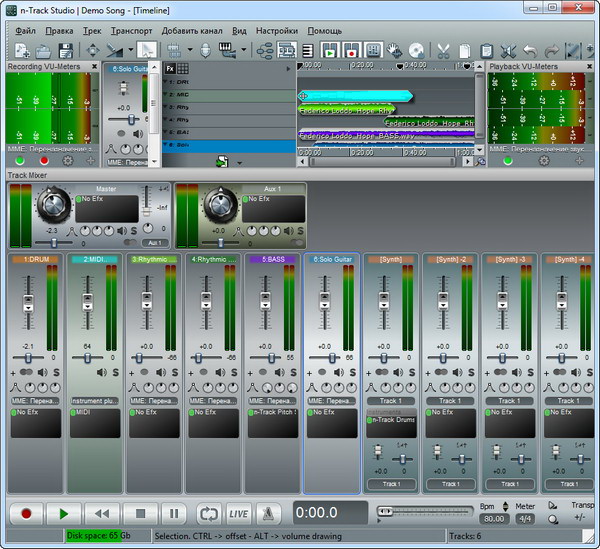Toggle the Loop playback icon
Screen dimensions: 600x549
[x=208, y=513]
